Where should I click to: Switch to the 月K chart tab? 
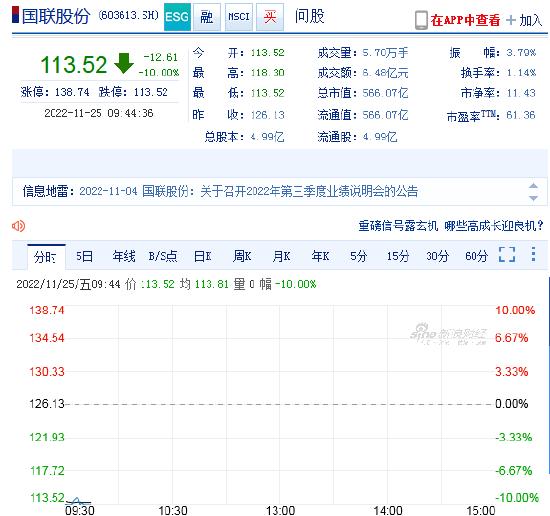tap(281, 256)
